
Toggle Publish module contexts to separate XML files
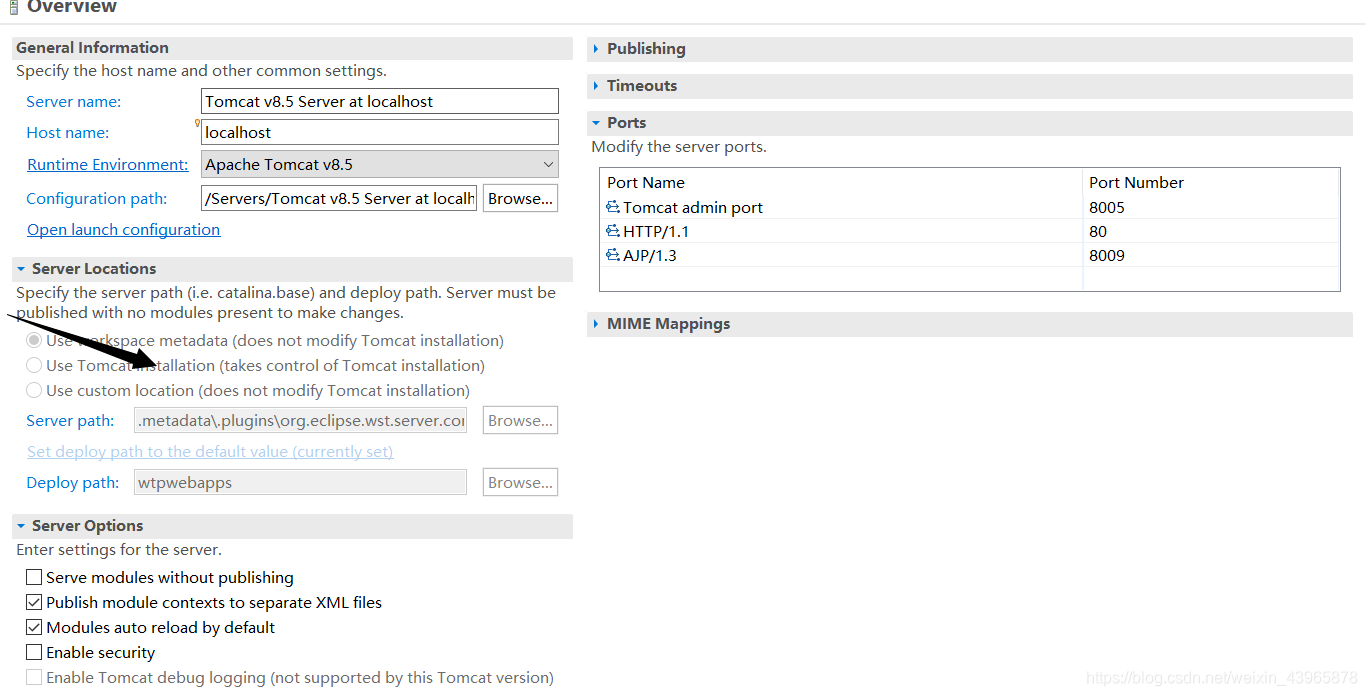click(34, 602)
